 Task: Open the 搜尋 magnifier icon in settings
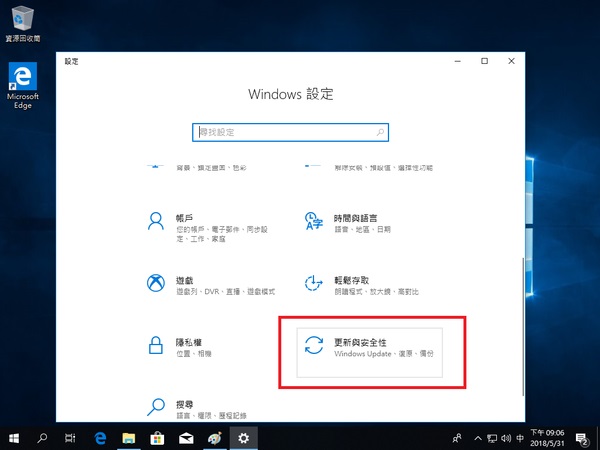pos(156,407)
